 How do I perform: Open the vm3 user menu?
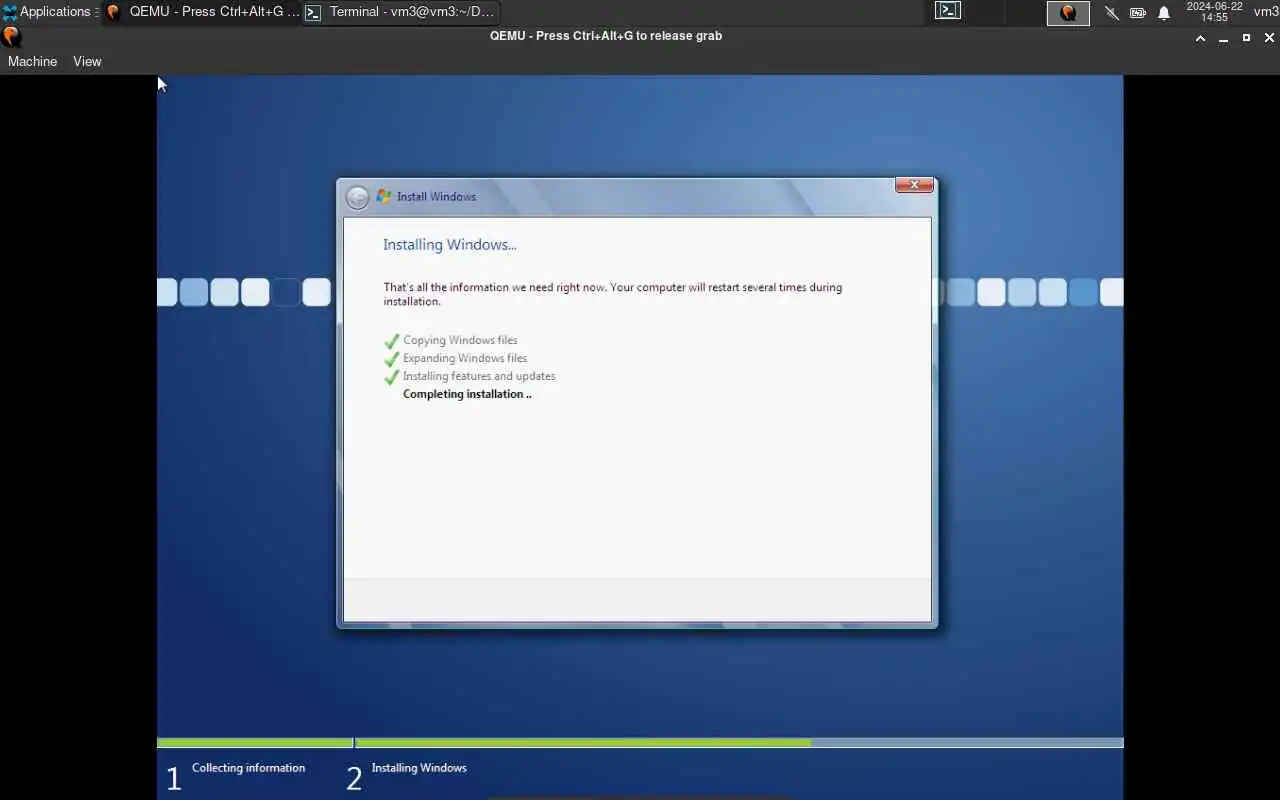[x=1266, y=12]
